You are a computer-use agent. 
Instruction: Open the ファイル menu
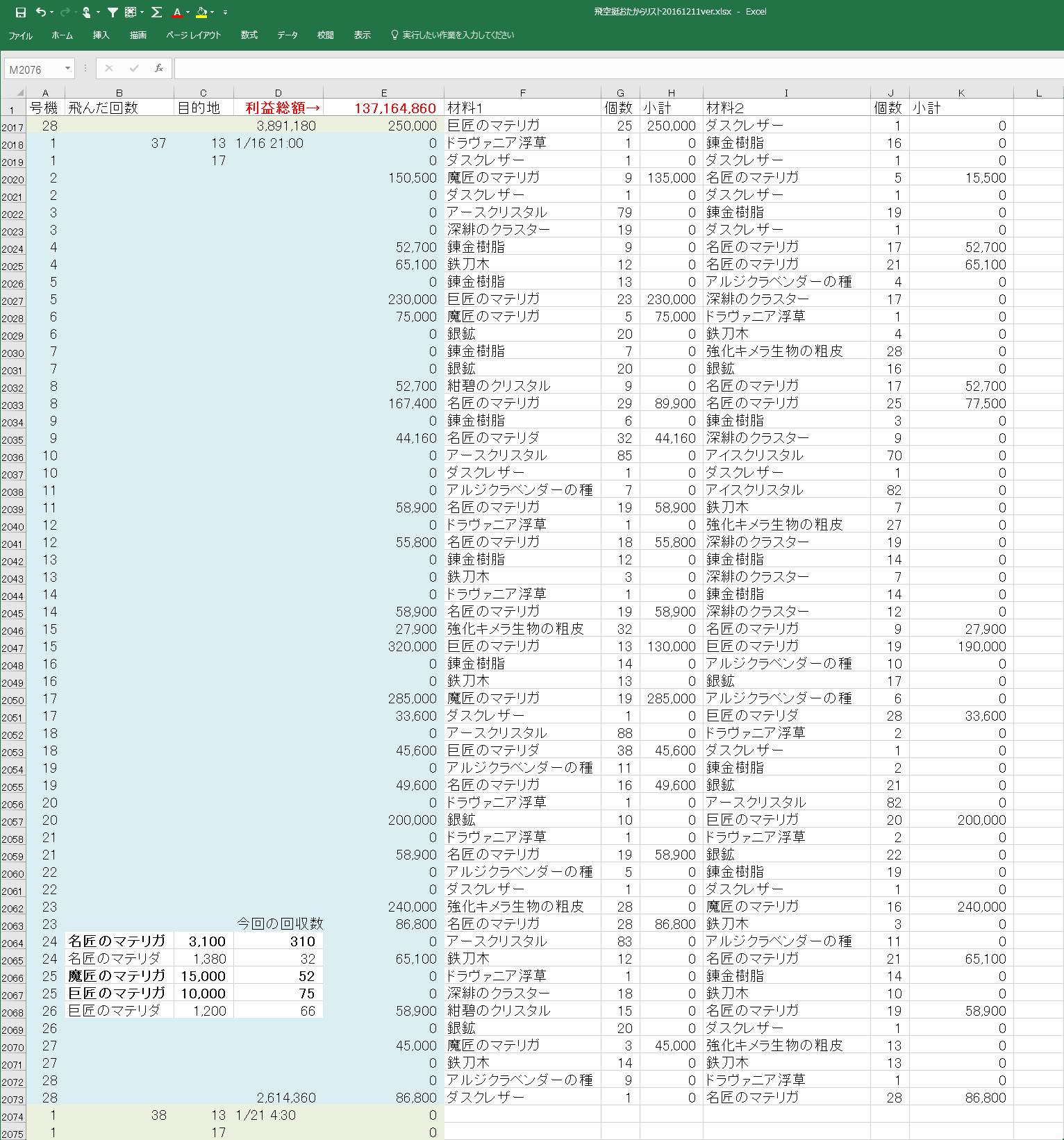point(20,35)
